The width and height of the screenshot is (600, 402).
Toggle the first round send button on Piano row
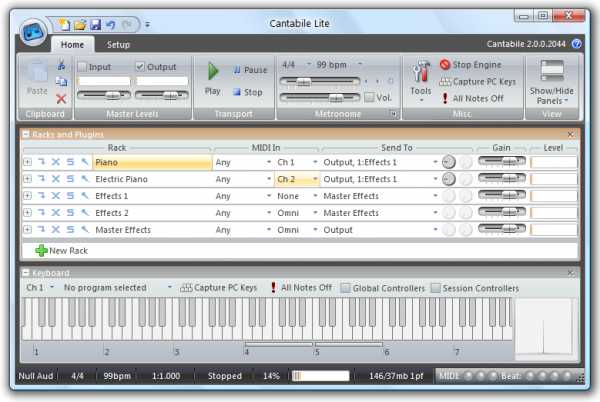coord(448,162)
